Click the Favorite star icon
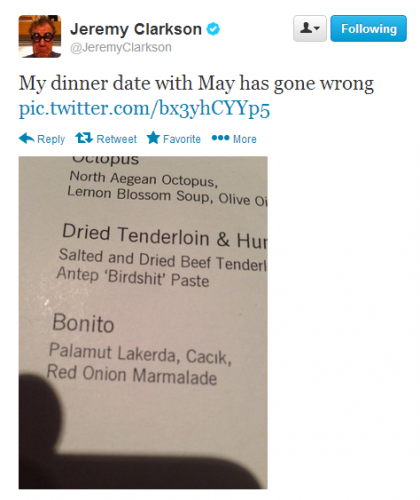Viewport: 420px width, 500px height. (153, 138)
